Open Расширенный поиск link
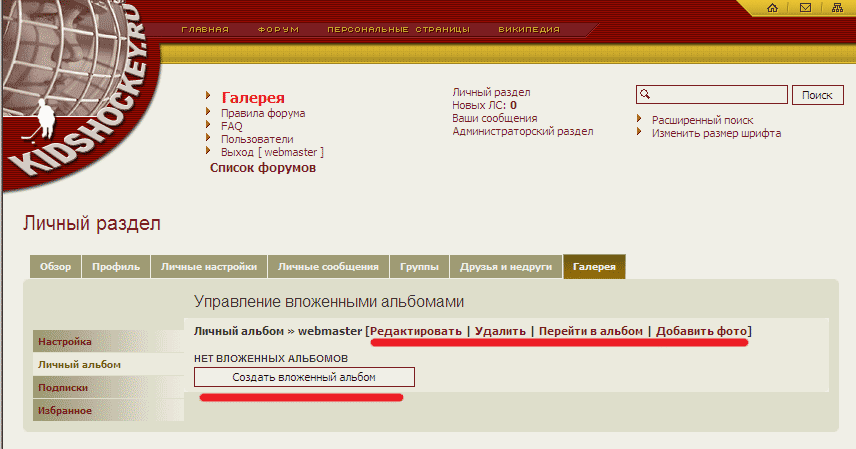Image resolution: width=856 pixels, height=449 pixels. 703,120
